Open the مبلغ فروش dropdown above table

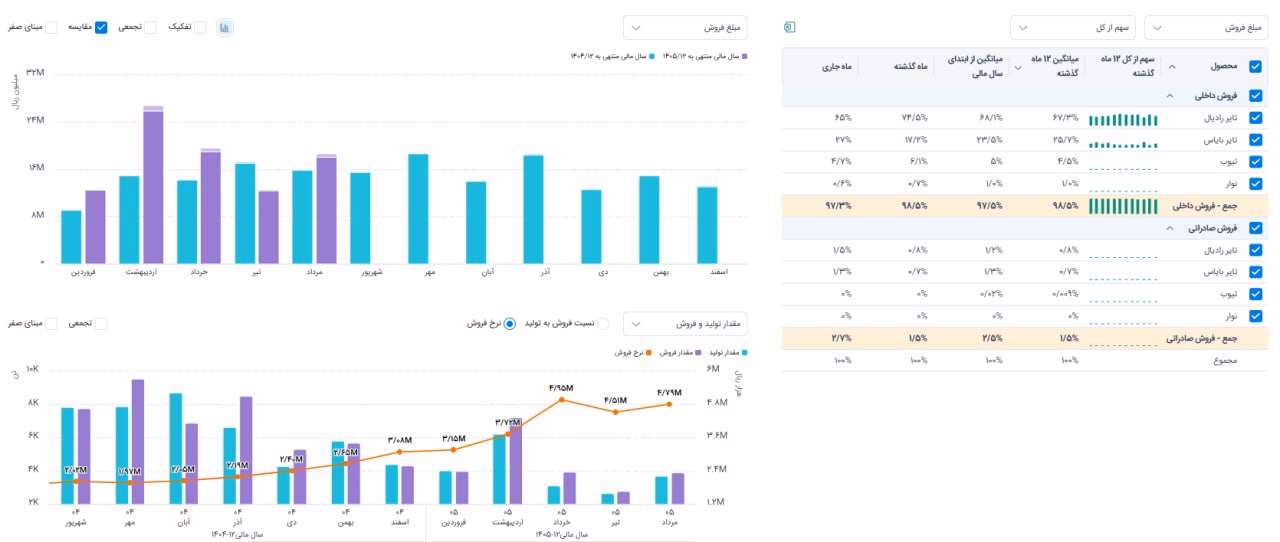coord(1204,27)
